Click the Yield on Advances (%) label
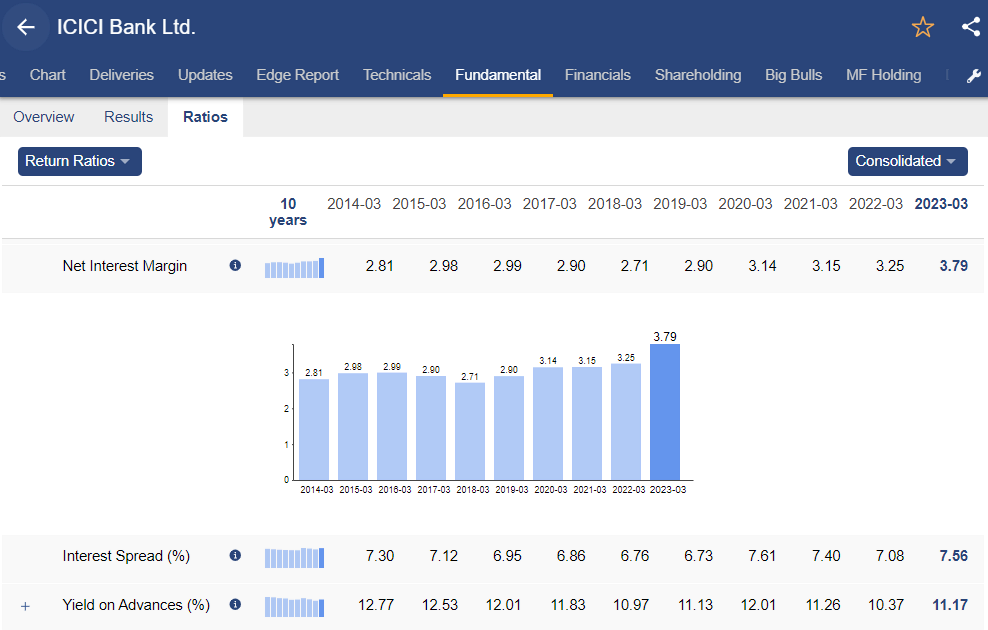Viewport: 988px width, 630px height. tap(136, 605)
